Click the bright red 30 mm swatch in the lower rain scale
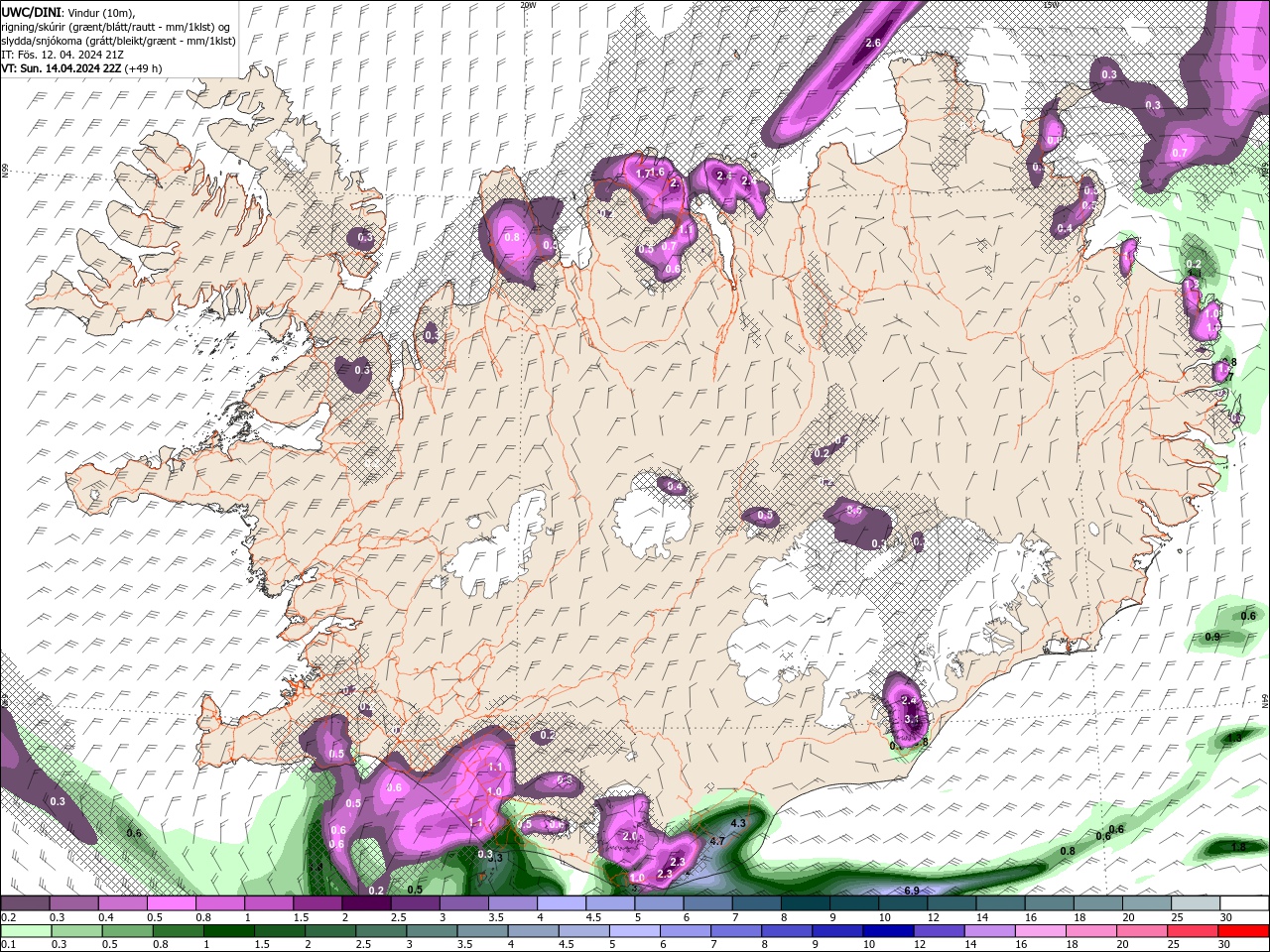The image size is (1270, 952). point(1243,931)
